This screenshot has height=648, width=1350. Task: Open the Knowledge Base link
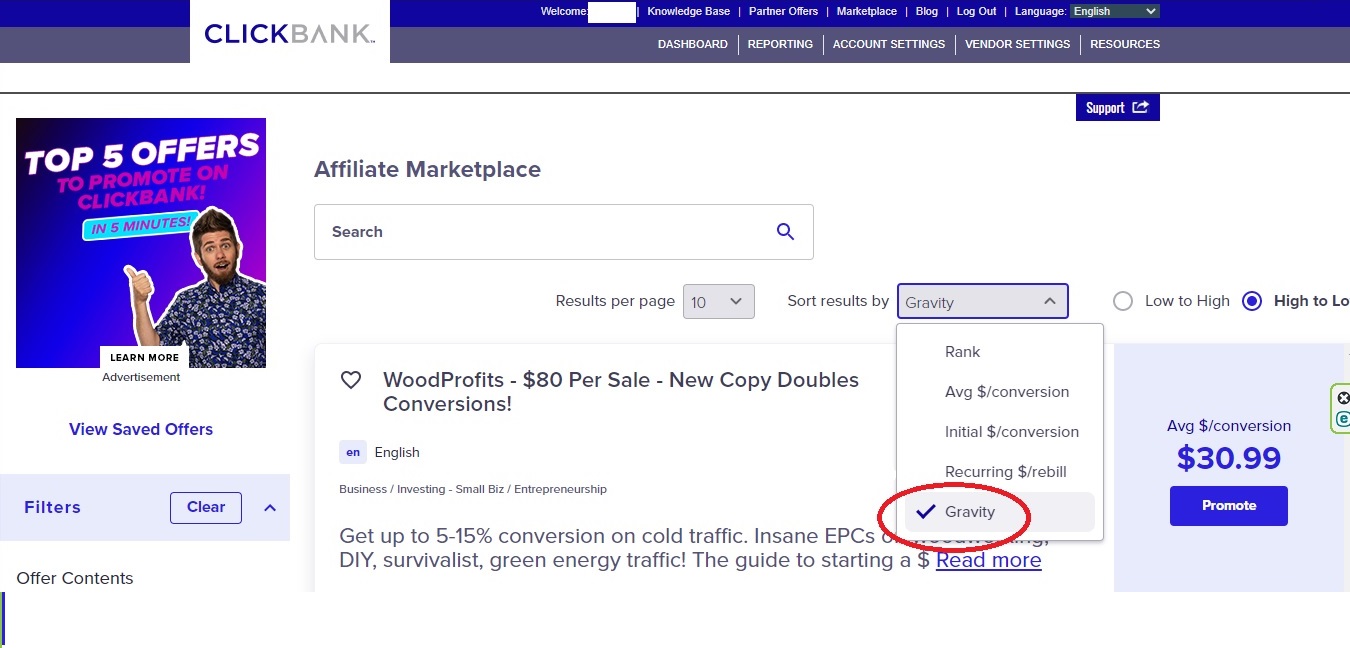(x=689, y=12)
